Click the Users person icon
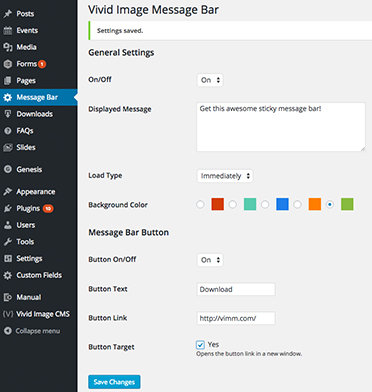This screenshot has width=372, height=392. [x=8, y=225]
